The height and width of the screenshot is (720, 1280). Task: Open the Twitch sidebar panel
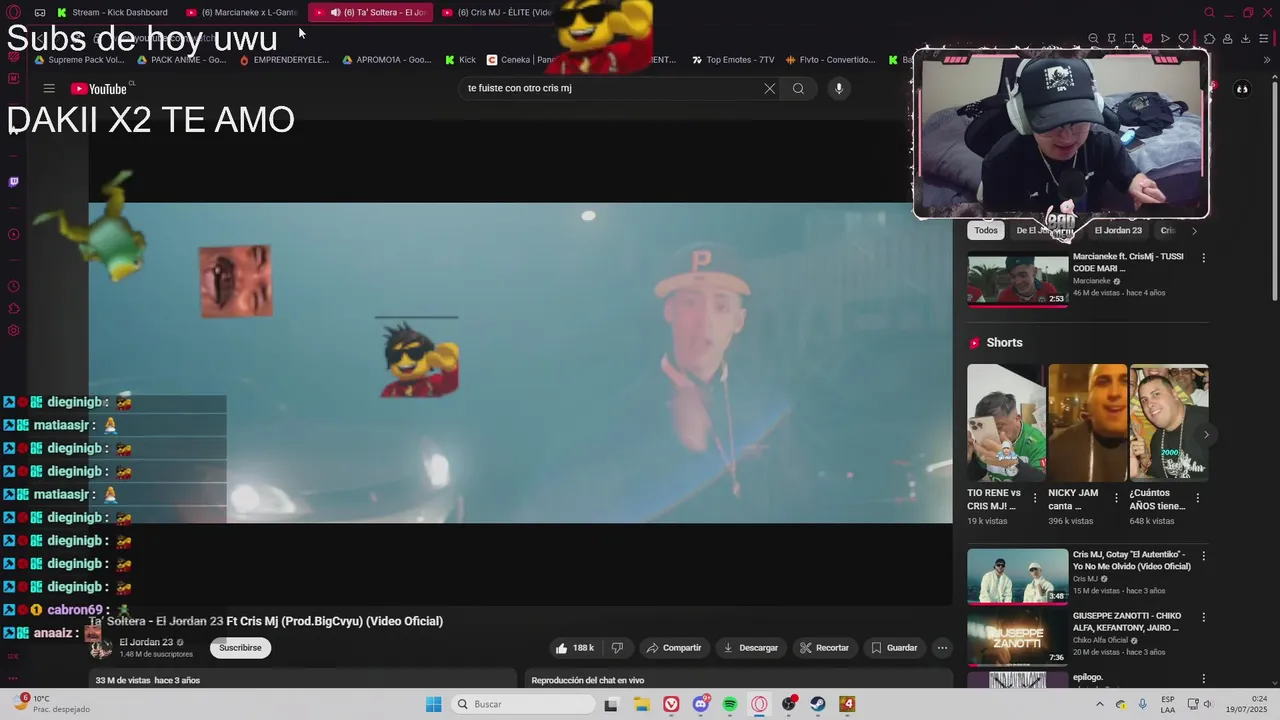(x=13, y=182)
